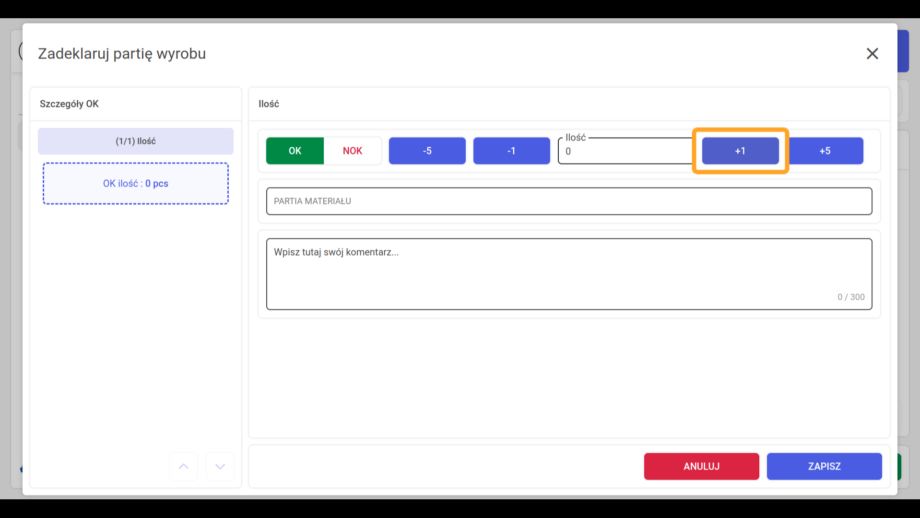Click the 0 / 300 character counter
Screen dimensions: 920x518
pyautogui.click(x=851, y=297)
